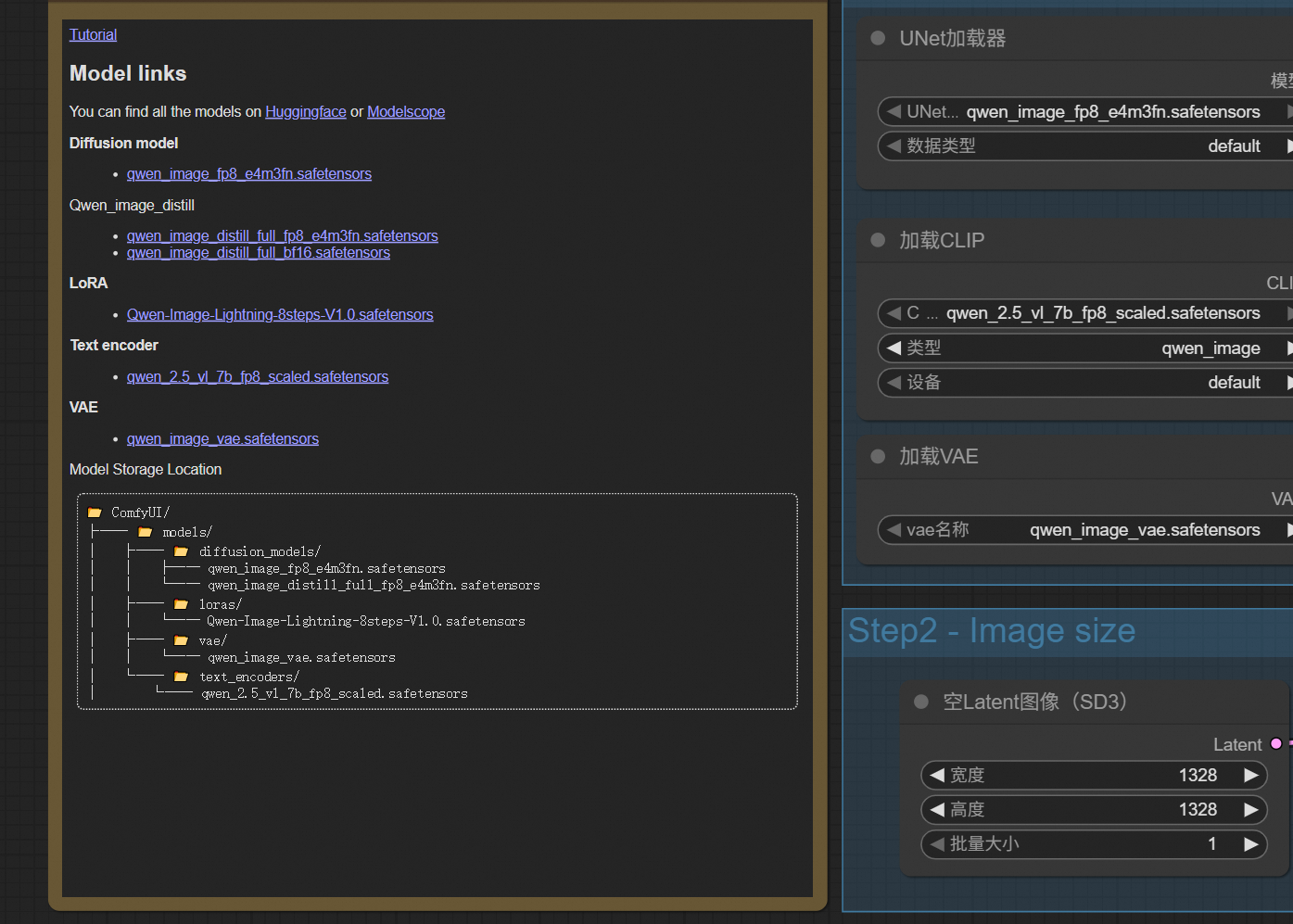Click the Model links heading
The width and height of the screenshot is (1293, 924).
click(128, 73)
